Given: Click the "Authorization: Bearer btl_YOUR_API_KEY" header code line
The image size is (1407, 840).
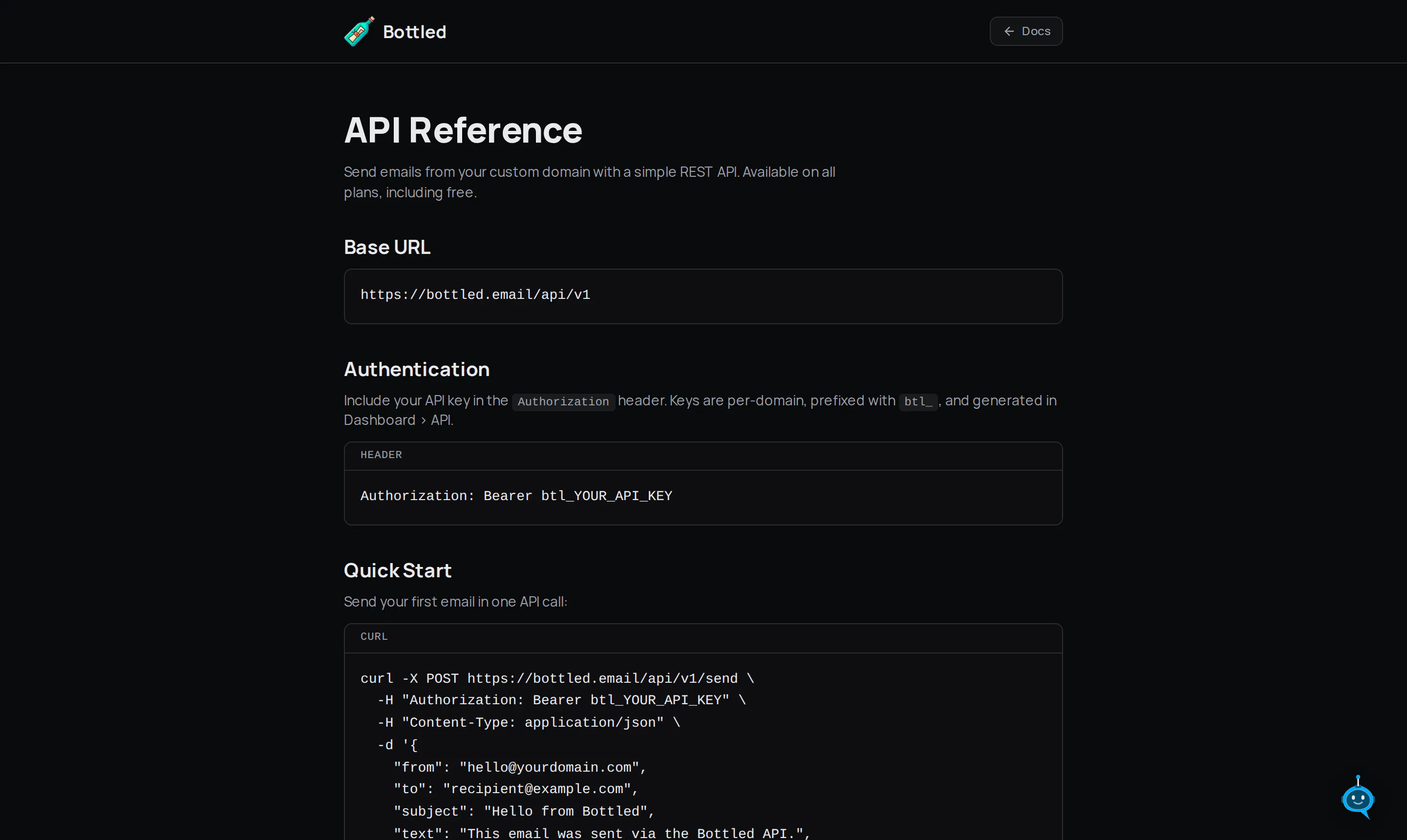Looking at the screenshot, I should pyautogui.click(x=516, y=496).
